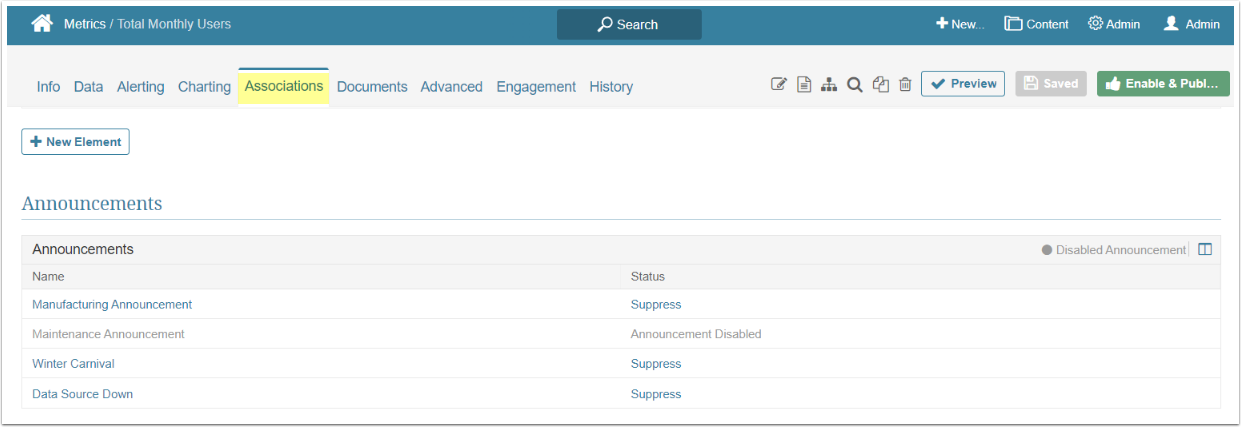Open the Engagement tab
Screen dimensions: 1241x427
(x=536, y=87)
